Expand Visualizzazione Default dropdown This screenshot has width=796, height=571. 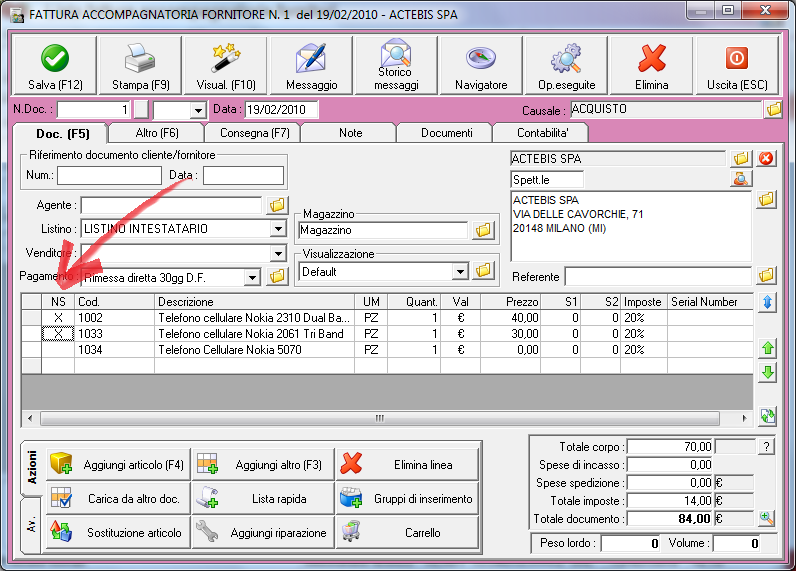(460, 271)
